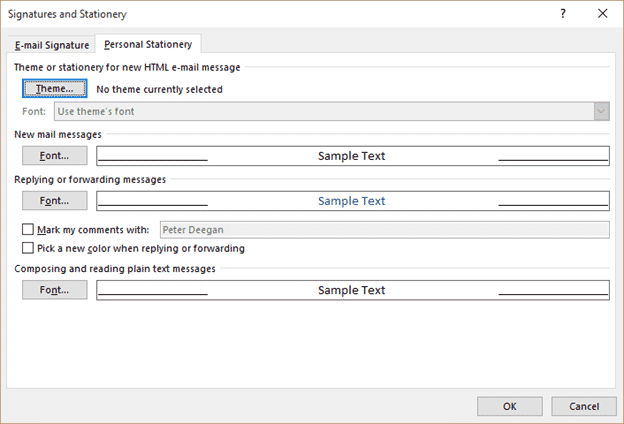This screenshot has height=424, width=624.
Task: Close the Signatures and Stationery dialog
Action: [601, 14]
